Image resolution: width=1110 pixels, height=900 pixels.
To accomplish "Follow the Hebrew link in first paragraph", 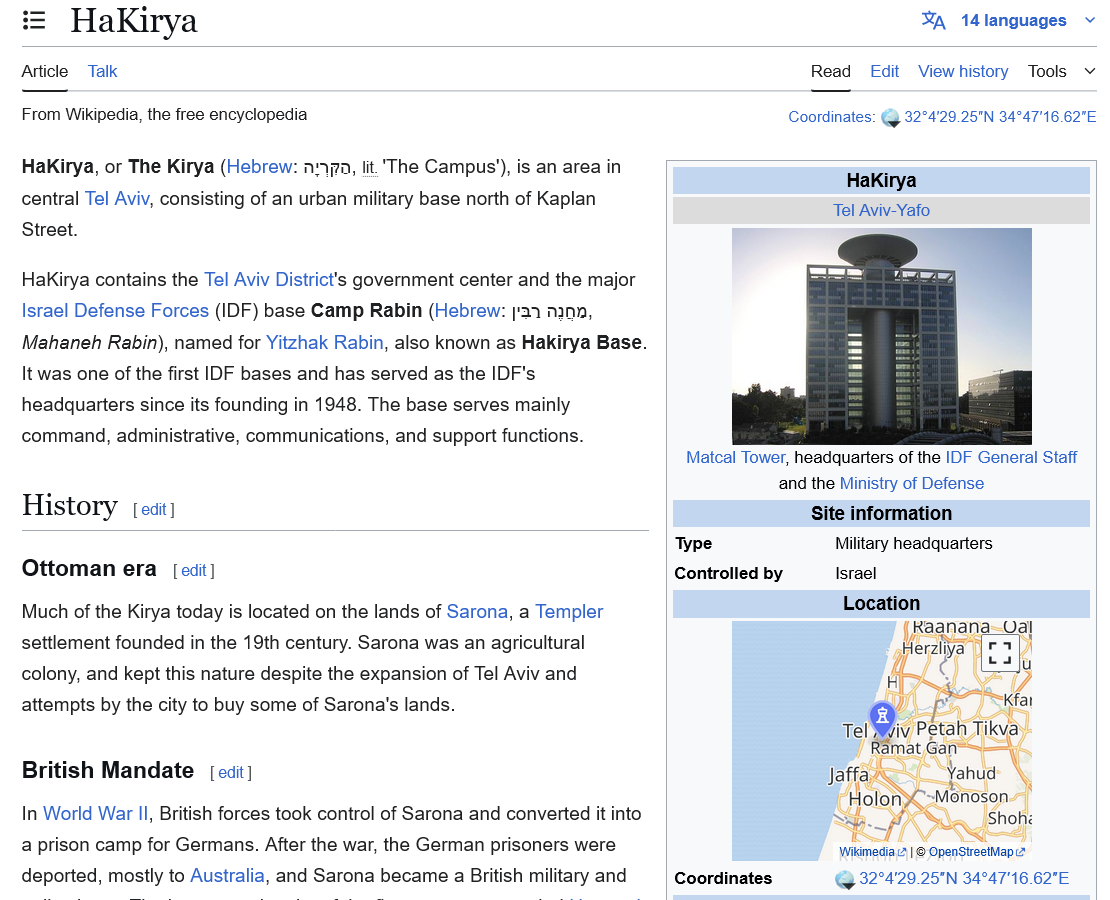I will 259,167.
